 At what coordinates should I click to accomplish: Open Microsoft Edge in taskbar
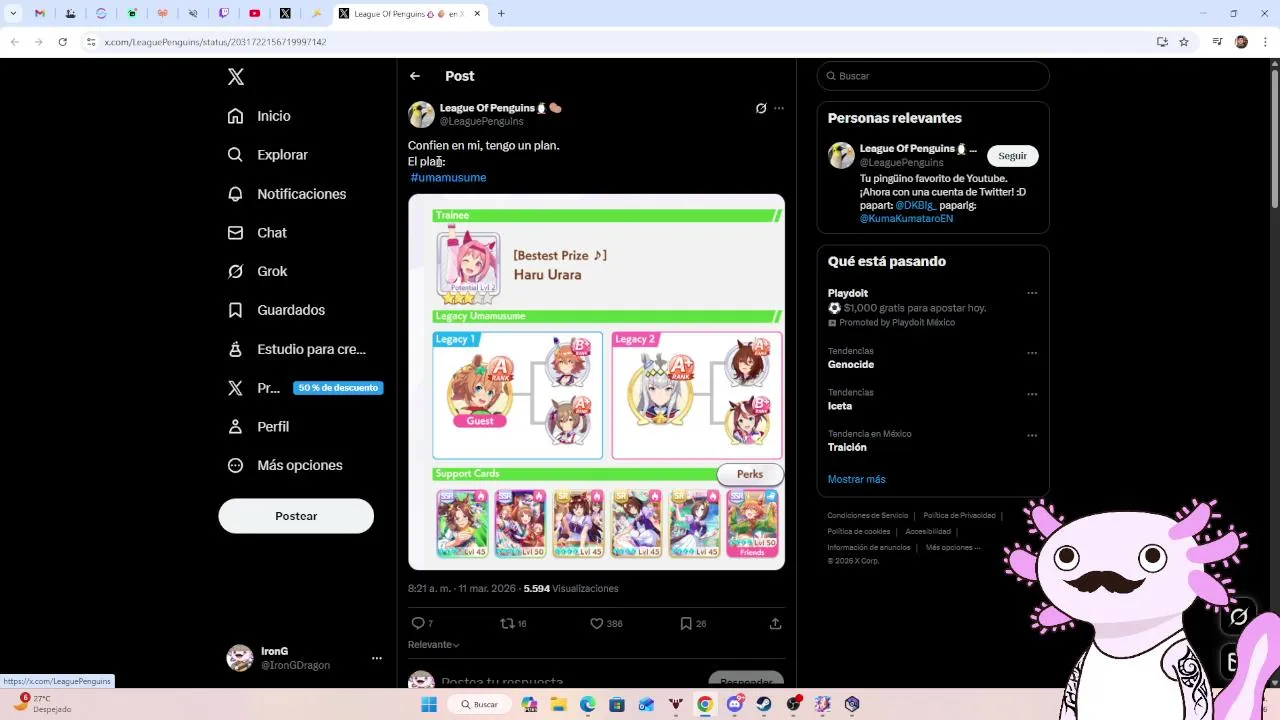pos(588,704)
